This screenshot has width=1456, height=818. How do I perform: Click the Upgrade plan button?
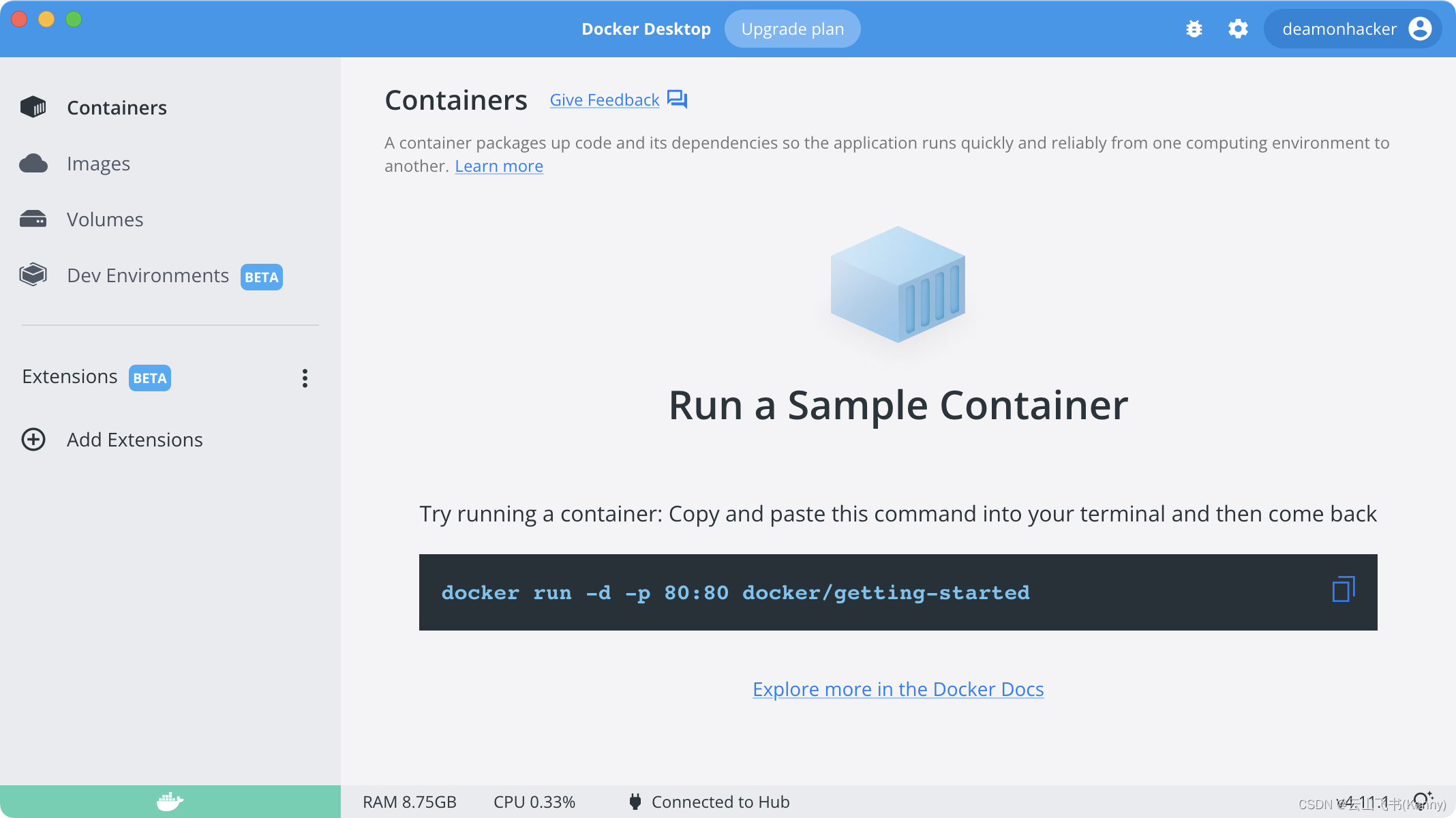point(792,29)
